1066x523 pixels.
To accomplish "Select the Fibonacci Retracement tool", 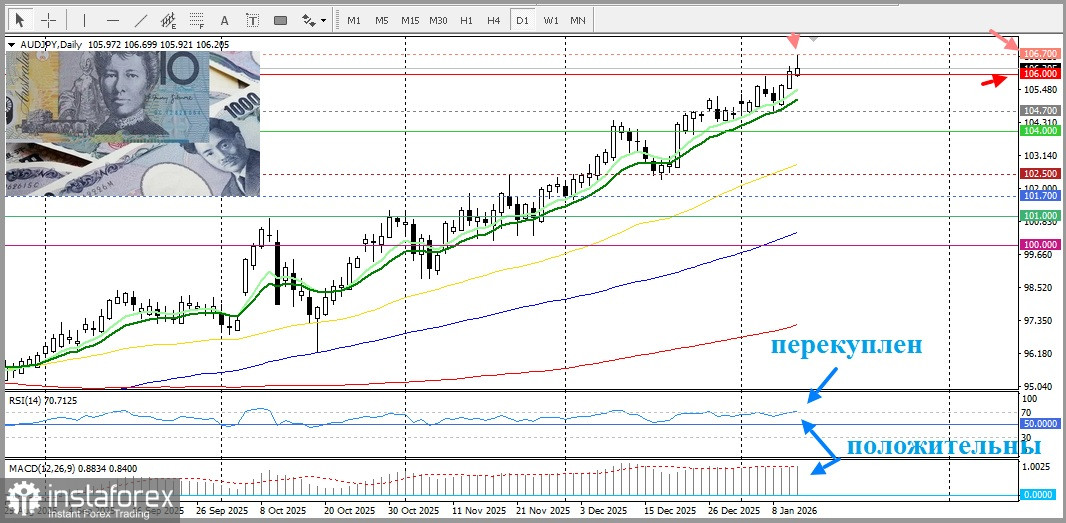I will pyautogui.click(x=197, y=20).
